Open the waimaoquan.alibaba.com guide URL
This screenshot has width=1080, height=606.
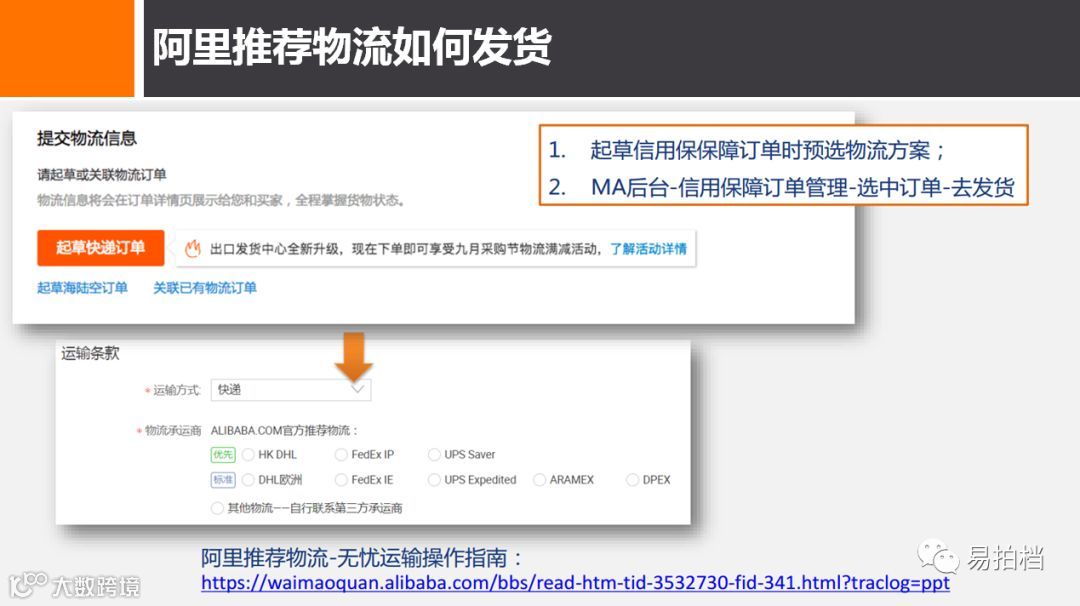[575, 583]
